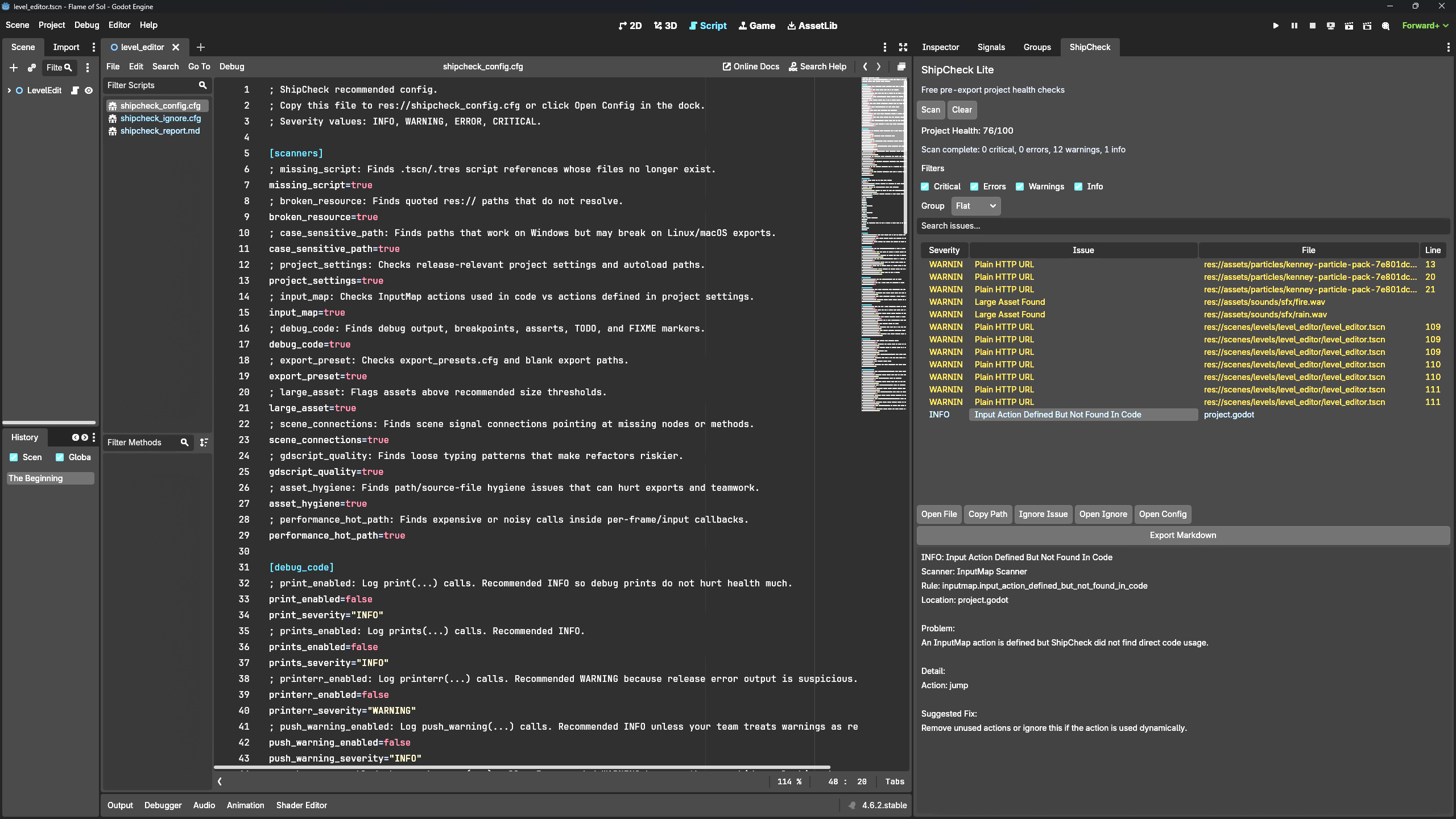Toggle distraction-free mode icon
This screenshot has width=1456, height=819.
(x=903, y=47)
